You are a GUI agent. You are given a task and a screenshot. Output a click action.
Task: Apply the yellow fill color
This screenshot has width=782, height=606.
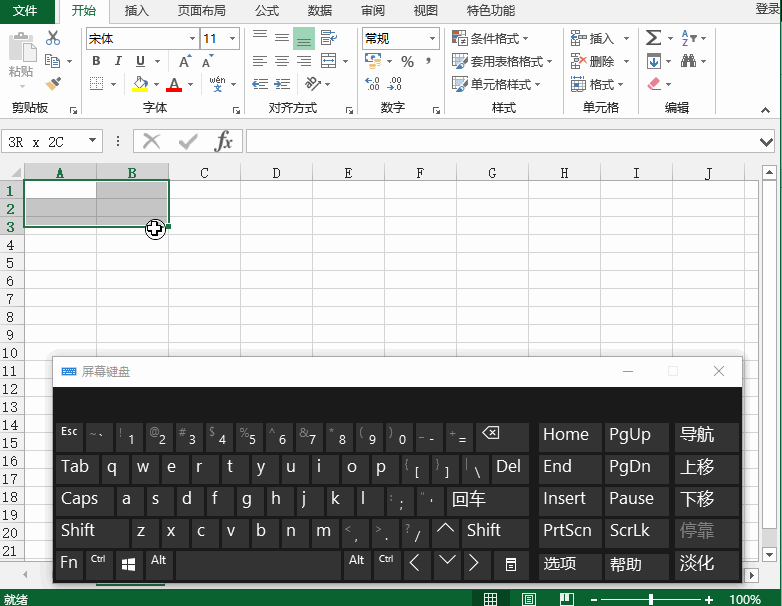[141, 84]
